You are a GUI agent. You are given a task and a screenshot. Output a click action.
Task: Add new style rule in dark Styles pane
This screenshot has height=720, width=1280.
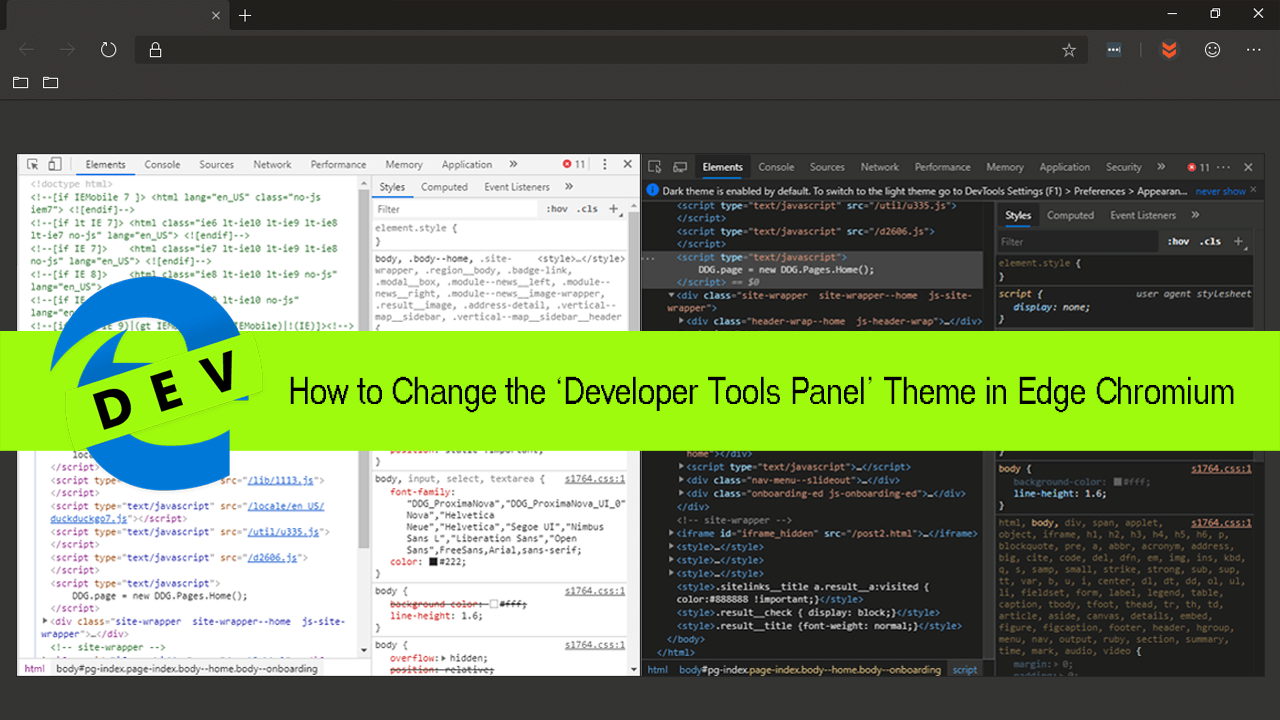click(x=1238, y=241)
